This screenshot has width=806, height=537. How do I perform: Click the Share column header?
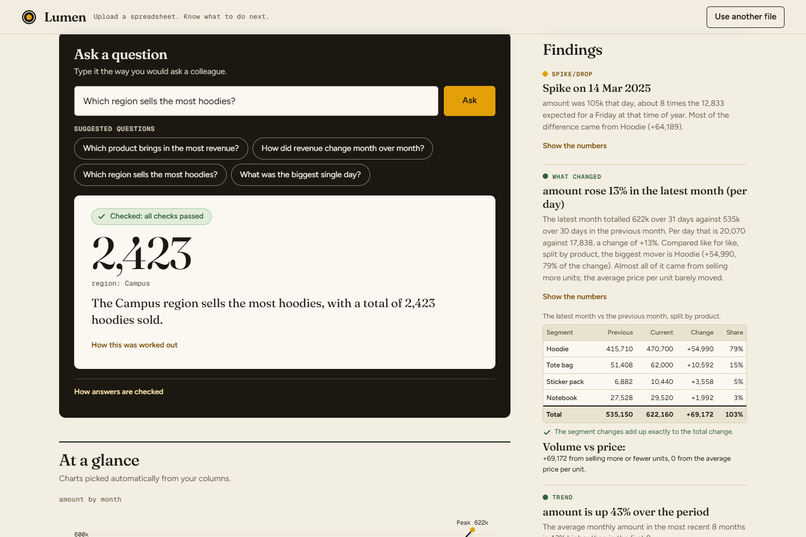click(735, 332)
